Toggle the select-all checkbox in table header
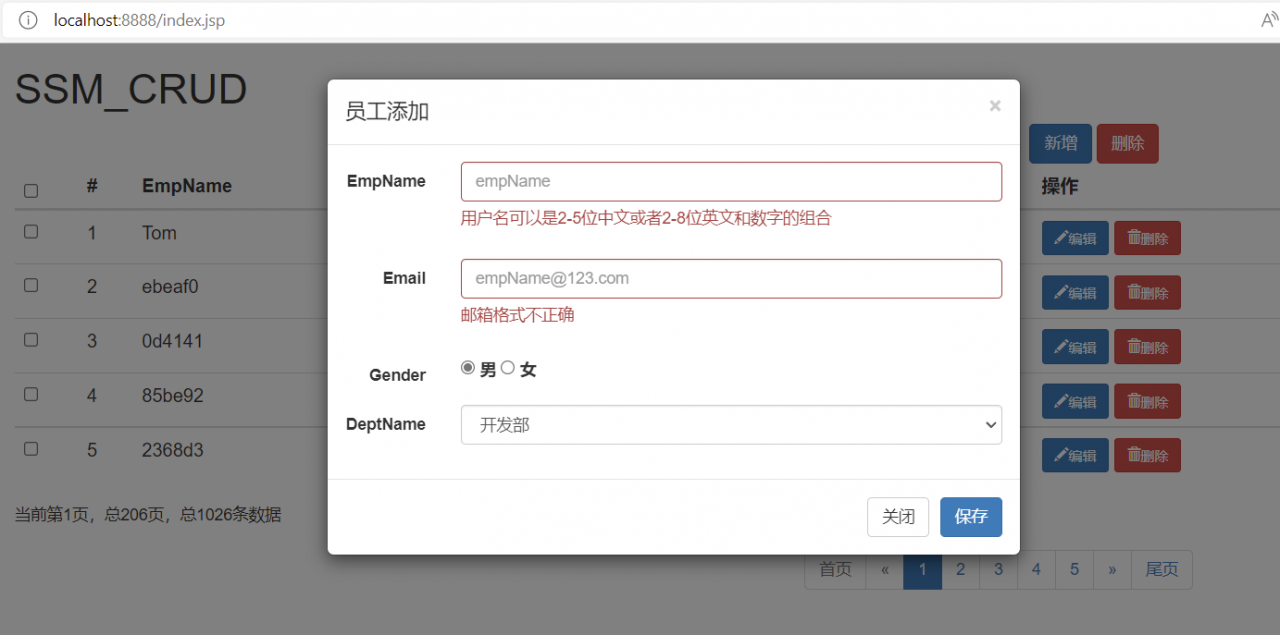Image resolution: width=1280 pixels, height=635 pixels. click(x=31, y=191)
